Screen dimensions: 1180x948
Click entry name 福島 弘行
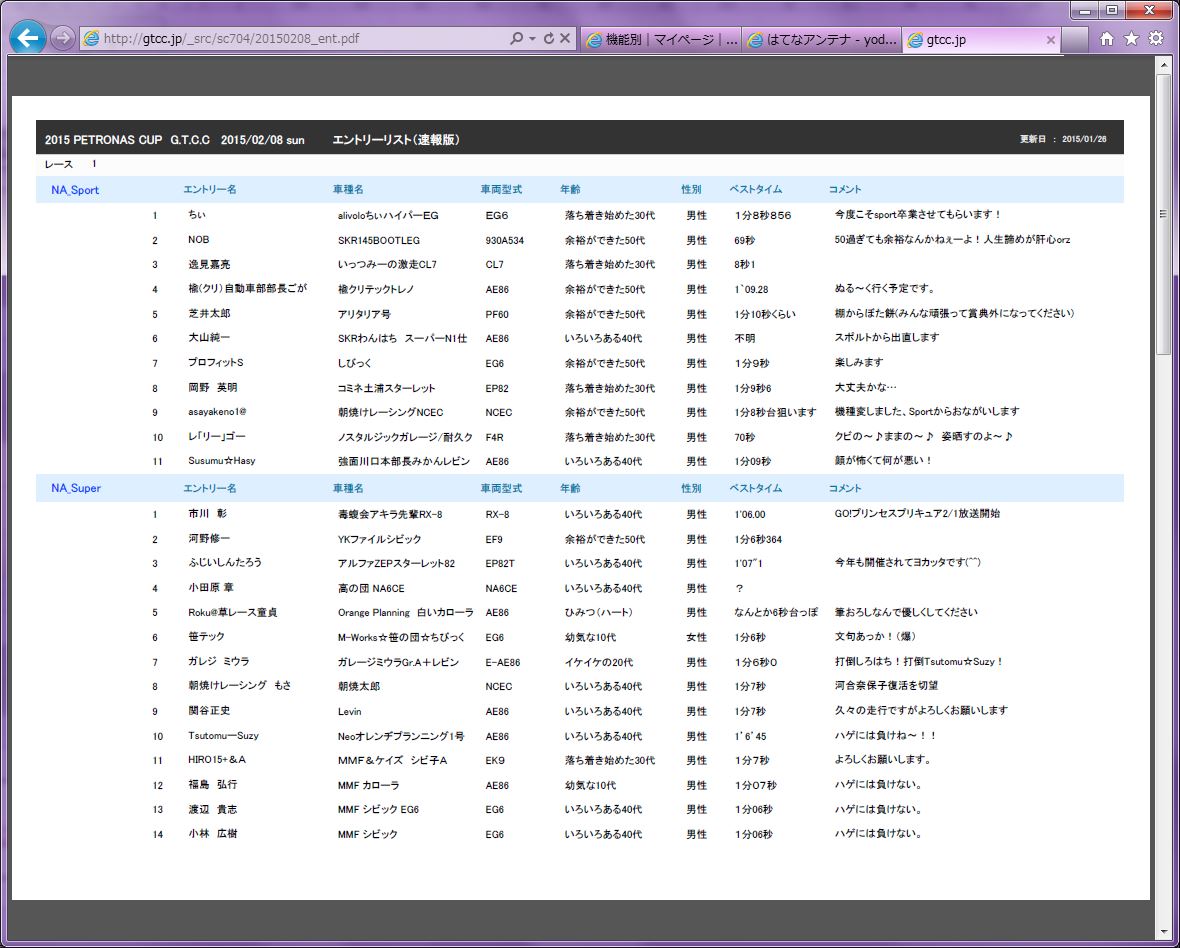click(x=213, y=785)
